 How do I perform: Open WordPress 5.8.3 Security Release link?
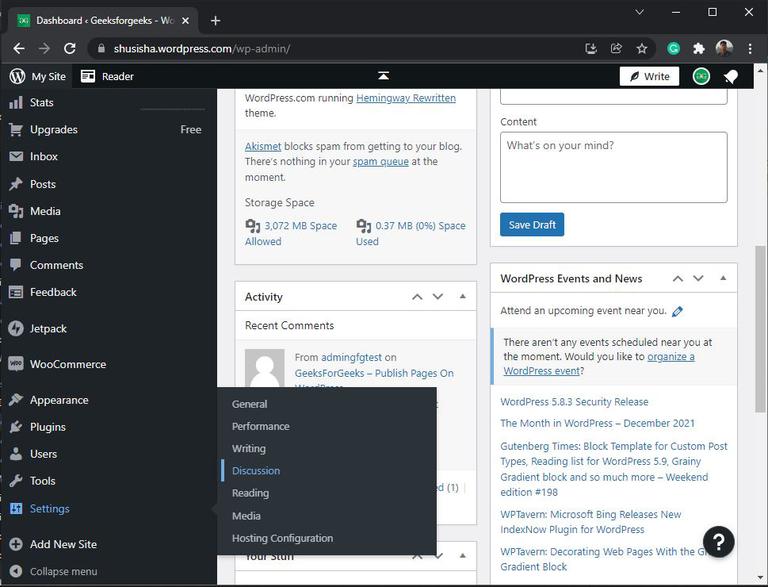[574, 402]
